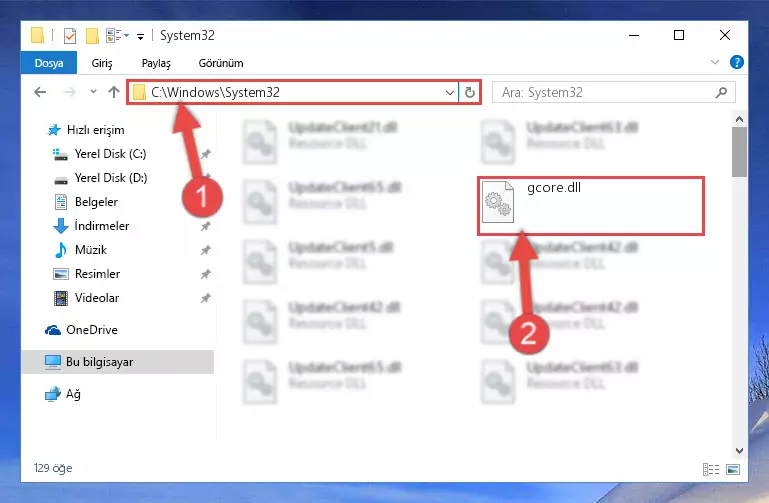The image size is (769, 503).
Task: Expand the address bar history dropdown
Action: click(449, 92)
